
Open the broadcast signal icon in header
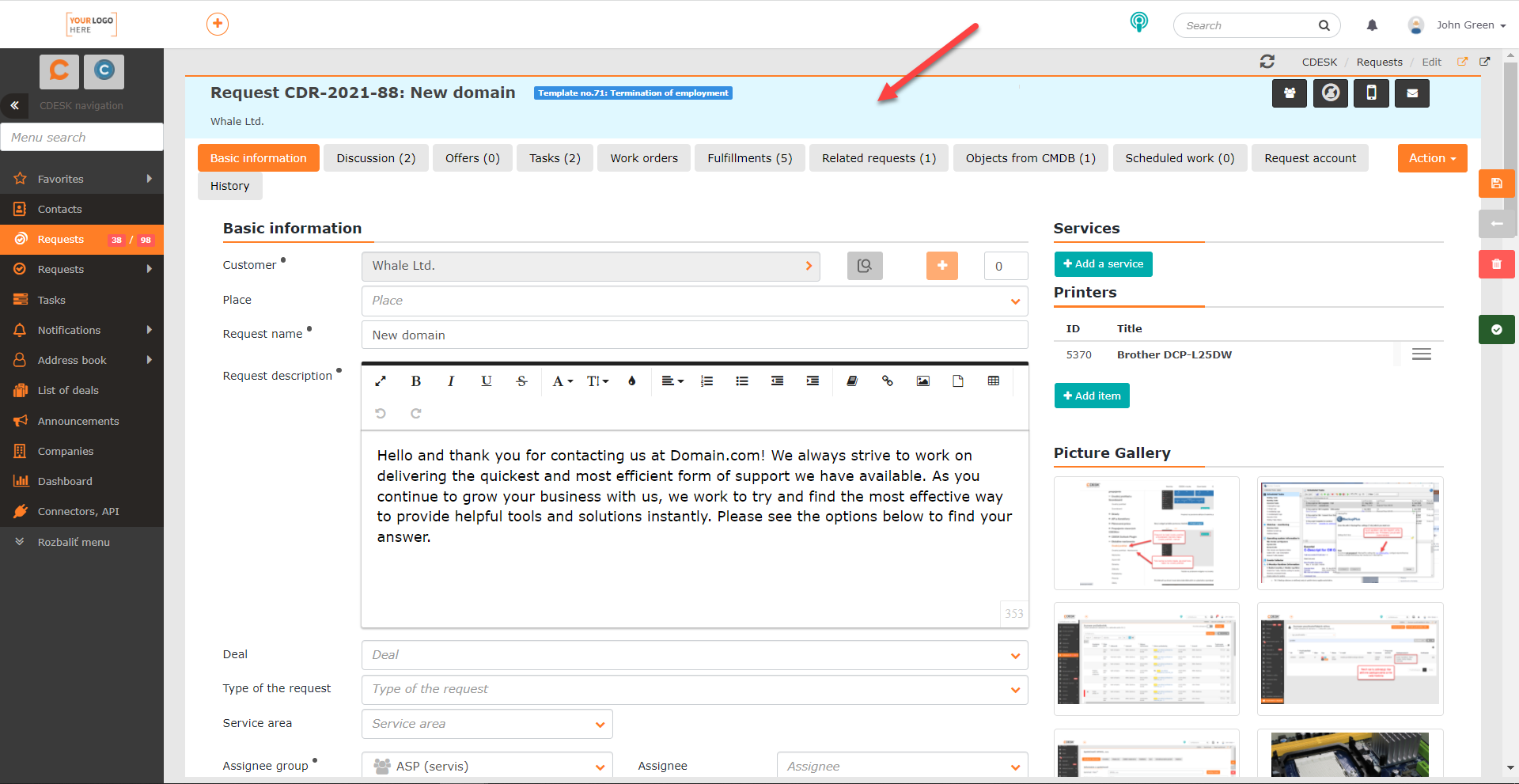click(x=1138, y=22)
